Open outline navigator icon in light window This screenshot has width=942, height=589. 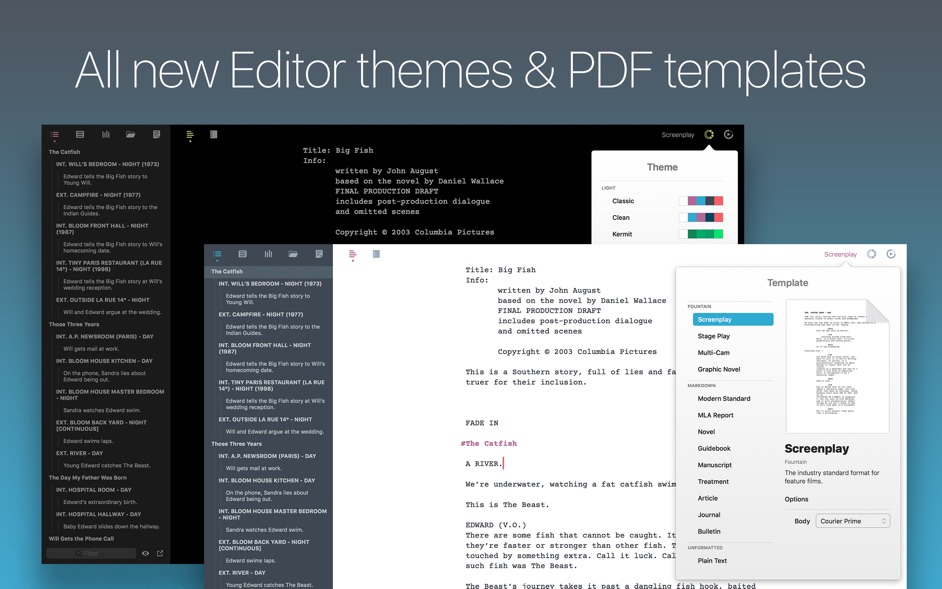coord(217,254)
